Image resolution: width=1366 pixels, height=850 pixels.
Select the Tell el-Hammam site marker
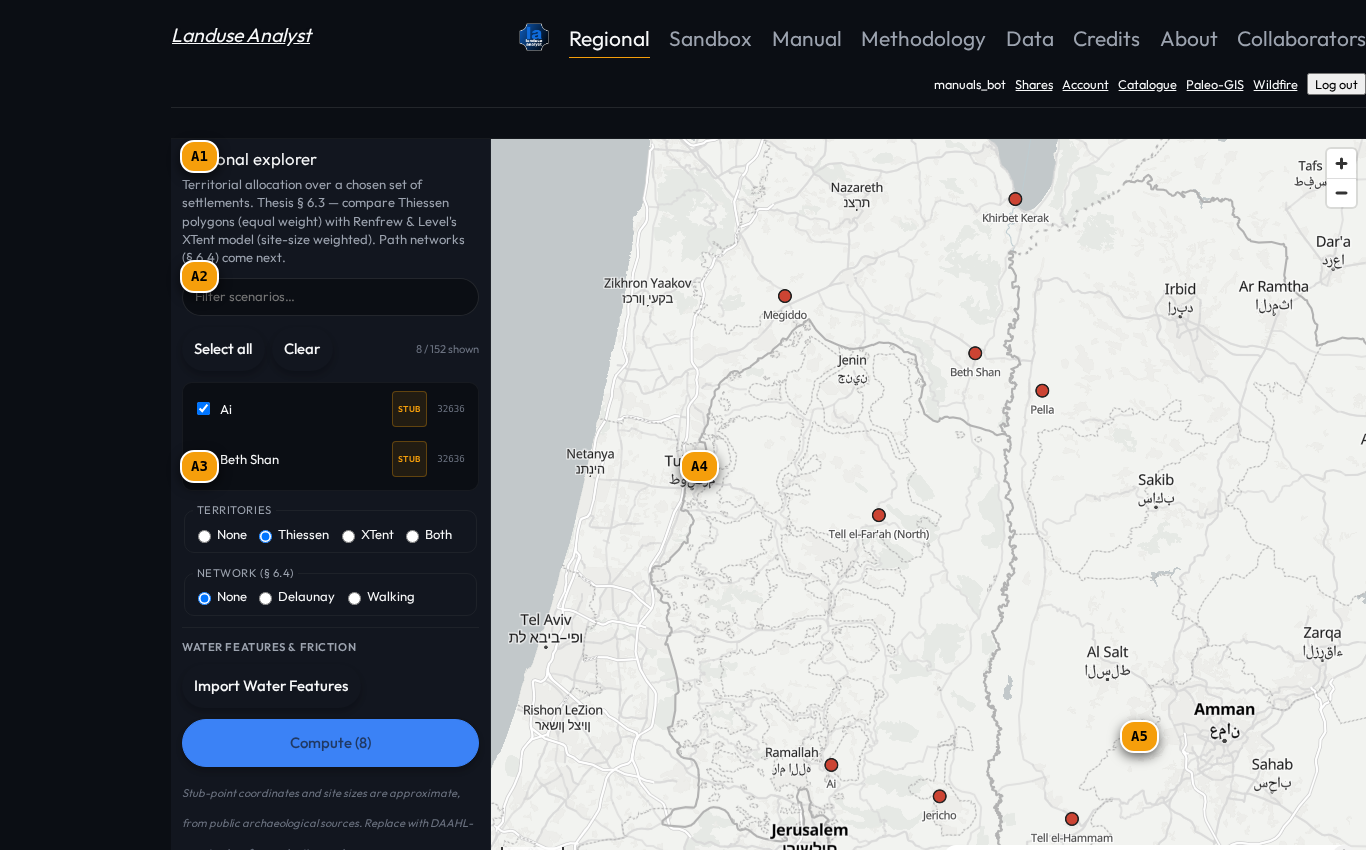pos(1072,819)
